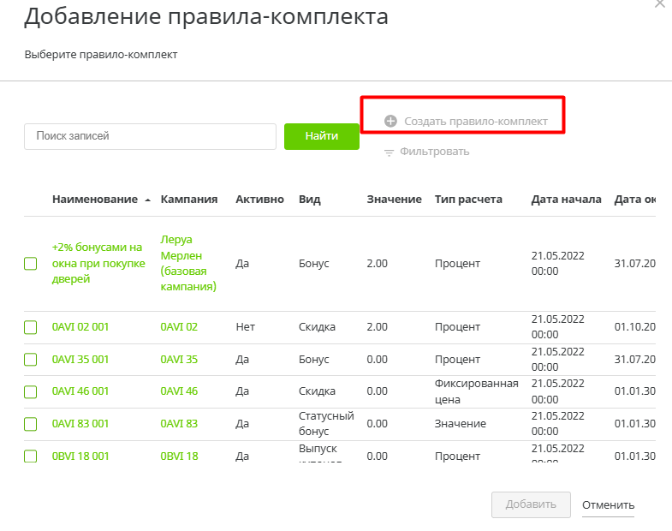Sort table by Вид column header

pos(309,199)
